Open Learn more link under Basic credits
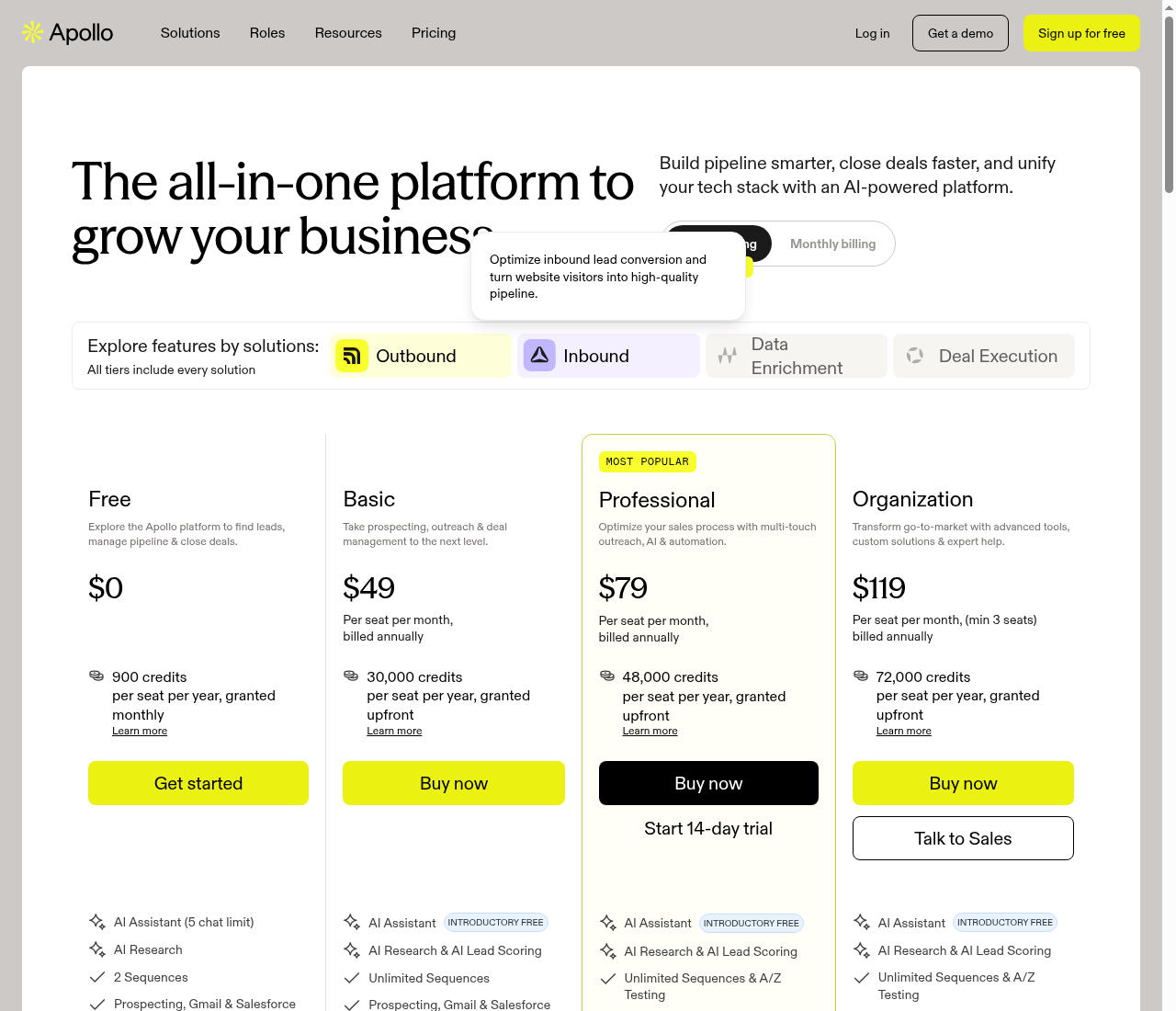 [x=394, y=731]
